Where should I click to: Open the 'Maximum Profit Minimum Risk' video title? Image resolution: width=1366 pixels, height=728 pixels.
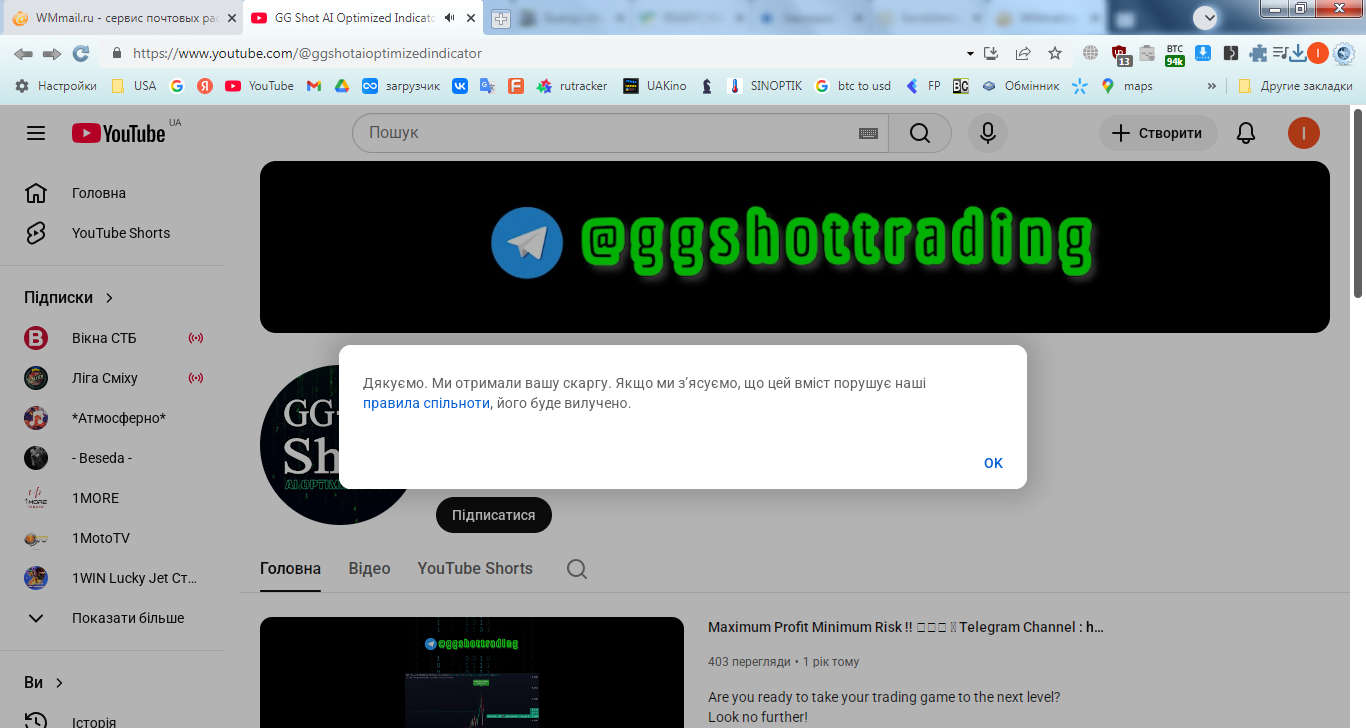906,627
